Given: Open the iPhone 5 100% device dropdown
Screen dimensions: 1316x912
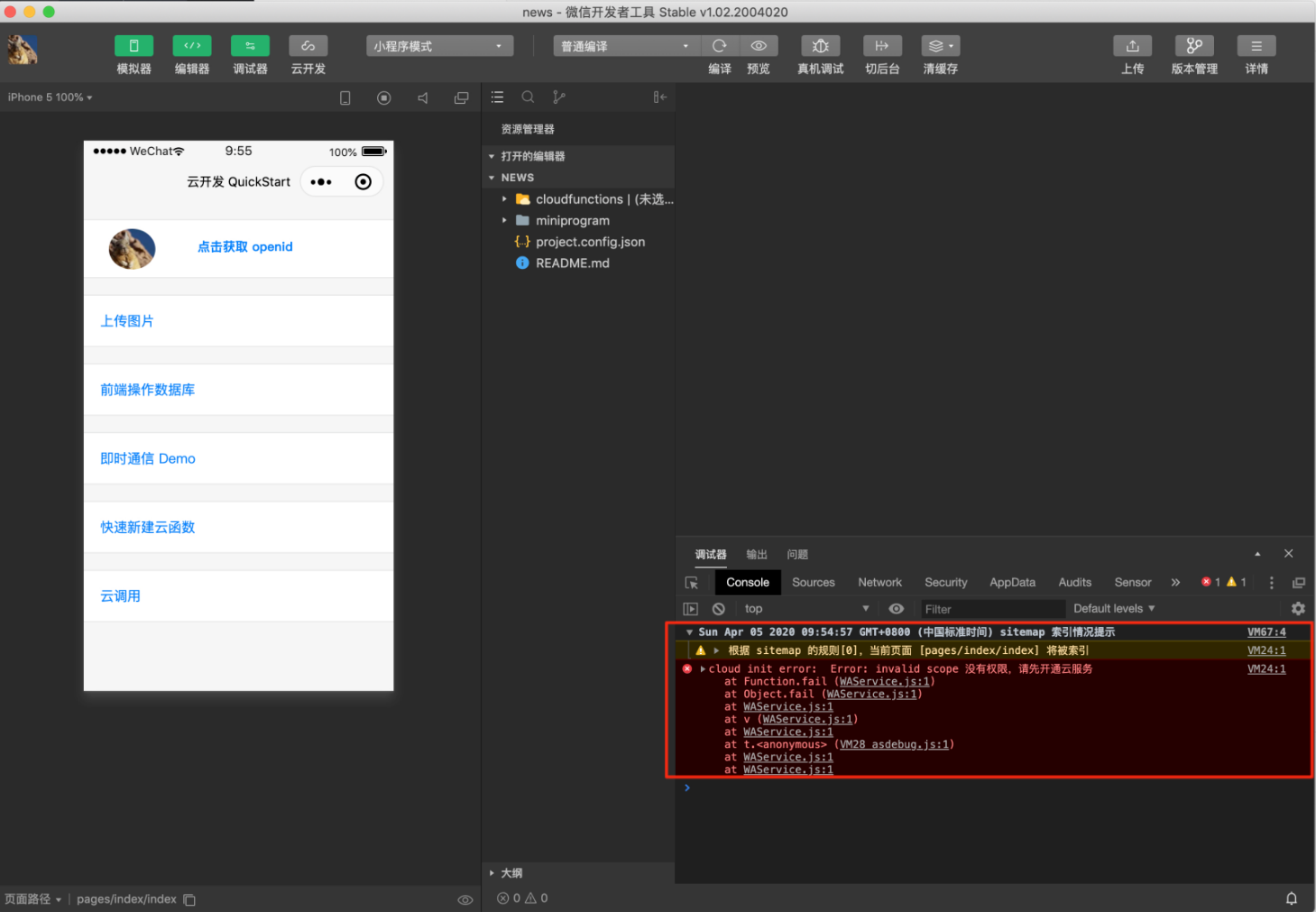Looking at the screenshot, I should (51, 97).
